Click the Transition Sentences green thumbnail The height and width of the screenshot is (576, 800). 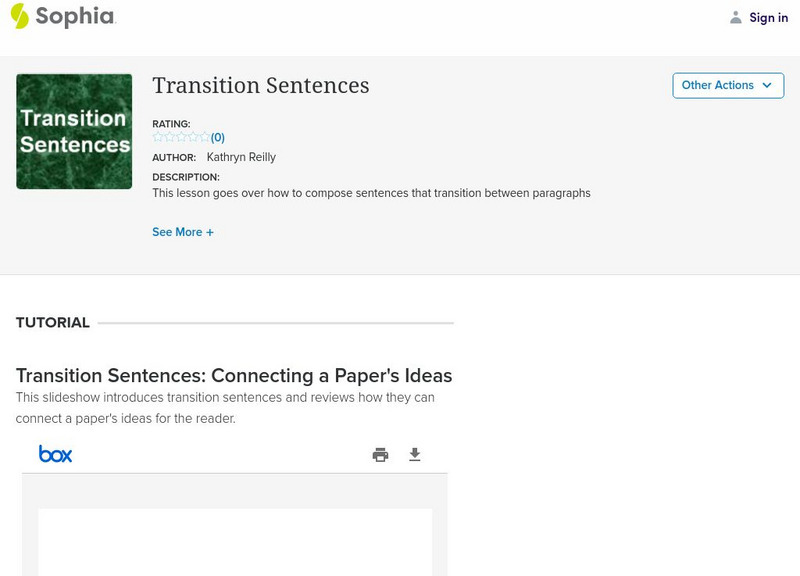pos(74,131)
